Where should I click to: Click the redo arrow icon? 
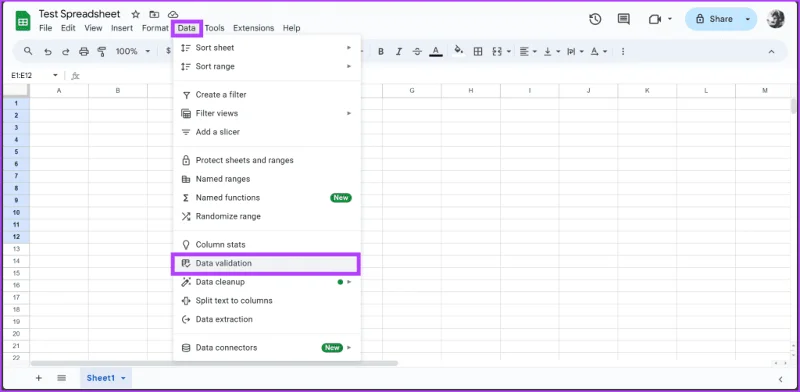point(65,52)
